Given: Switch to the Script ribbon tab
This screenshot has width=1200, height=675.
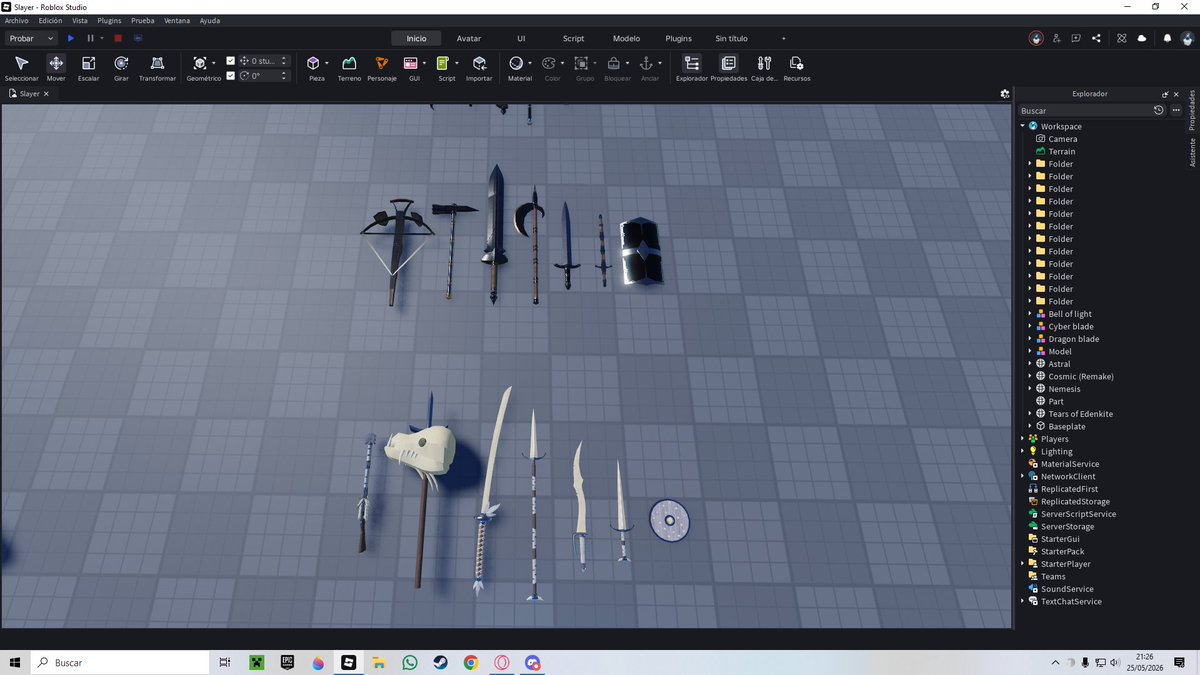Looking at the screenshot, I should coord(573,38).
